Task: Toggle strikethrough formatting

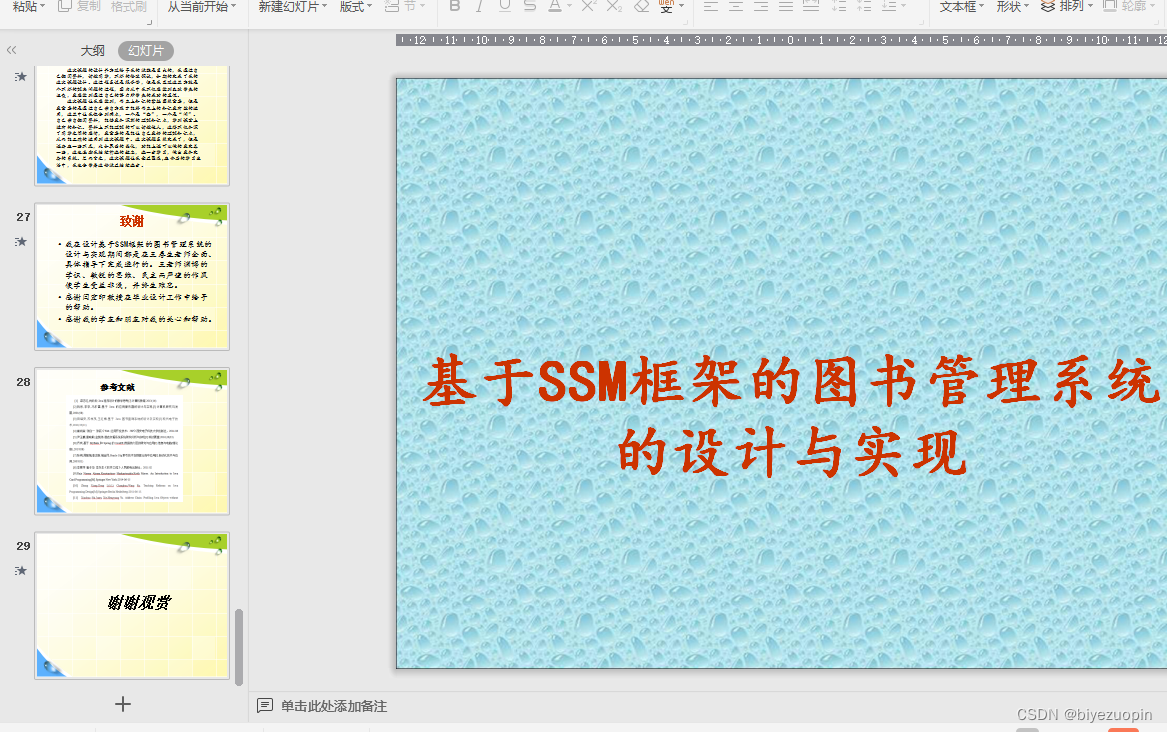Action: coord(530,6)
